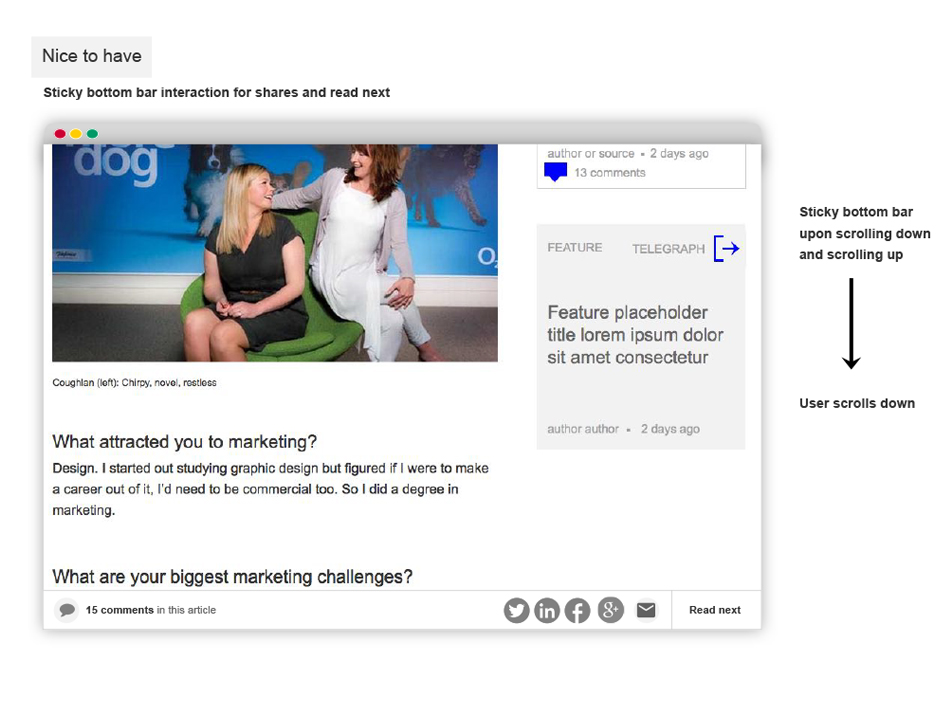Open the blue external arrow icon next to Telegraph

coord(727,249)
